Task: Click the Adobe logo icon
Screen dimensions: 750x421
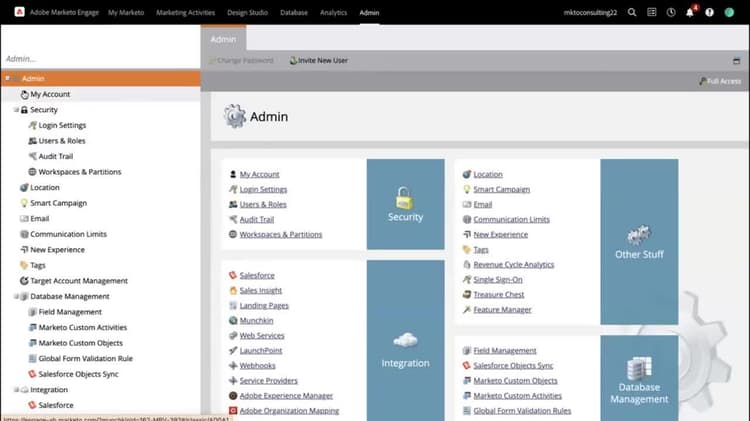Action: [20, 12]
